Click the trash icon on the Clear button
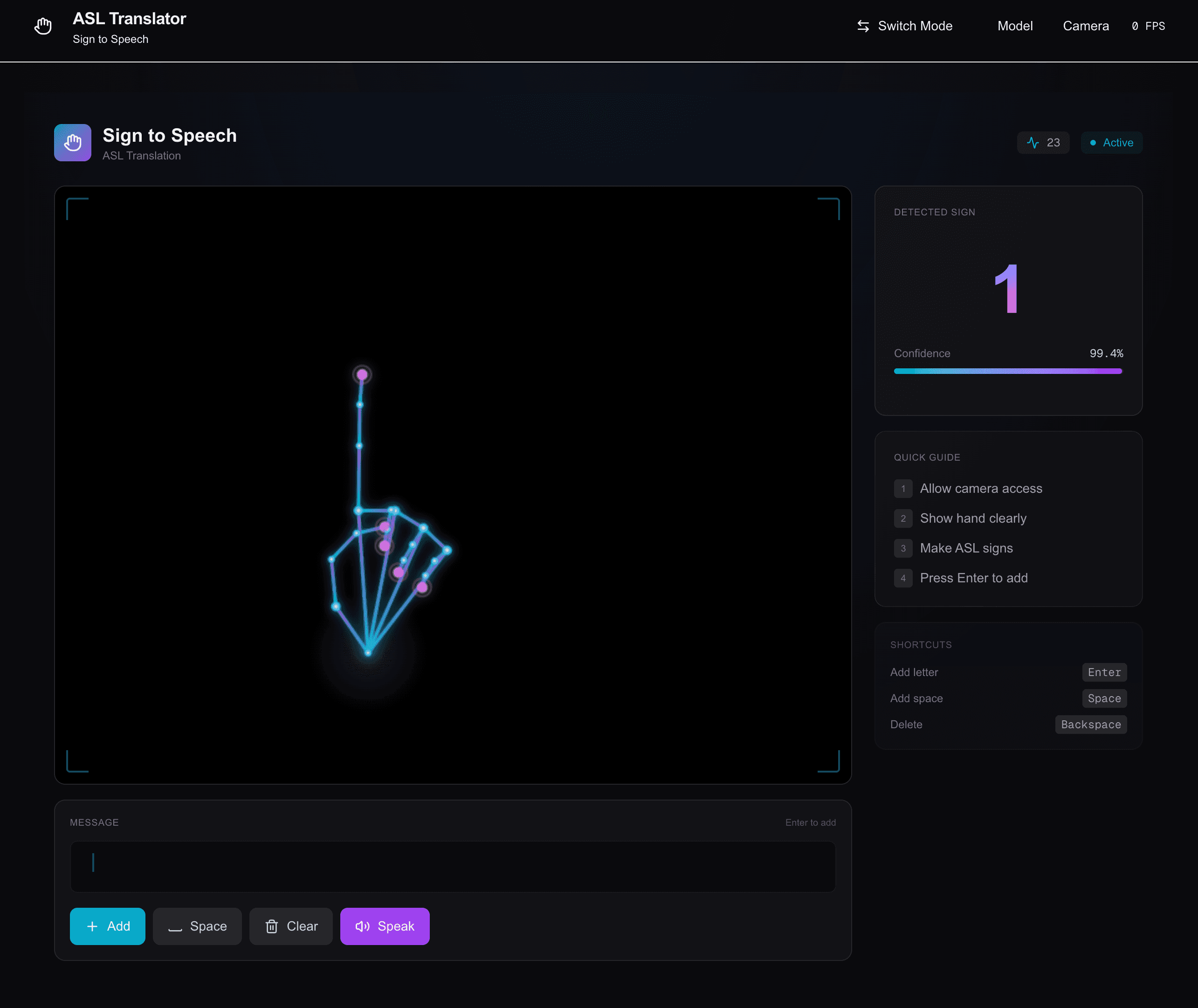Image resolution: width=1198 pixels, height=1008 pixels. [x=273, y=926]
